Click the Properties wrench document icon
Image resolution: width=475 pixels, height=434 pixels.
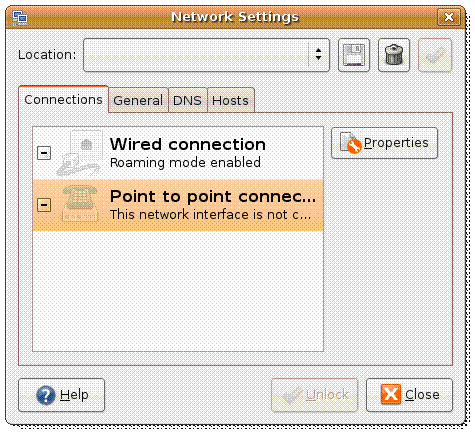(x=350, y=143)
